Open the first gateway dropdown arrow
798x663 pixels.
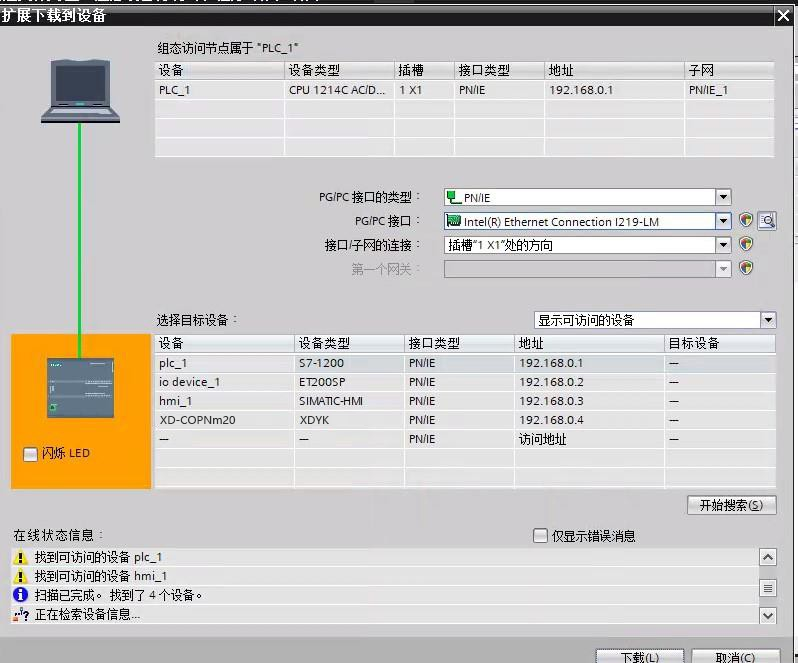pos(723,269)
